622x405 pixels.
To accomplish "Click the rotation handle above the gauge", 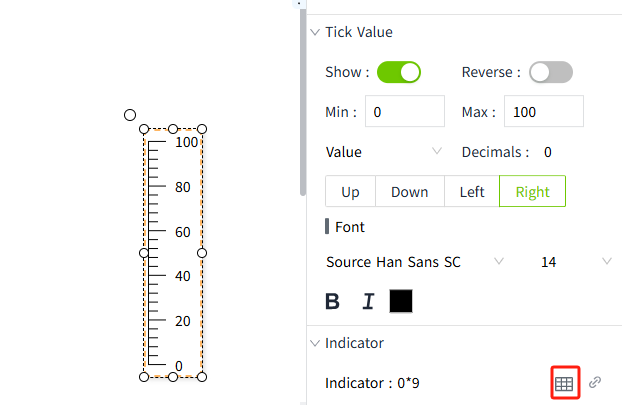I will point(130,115).
